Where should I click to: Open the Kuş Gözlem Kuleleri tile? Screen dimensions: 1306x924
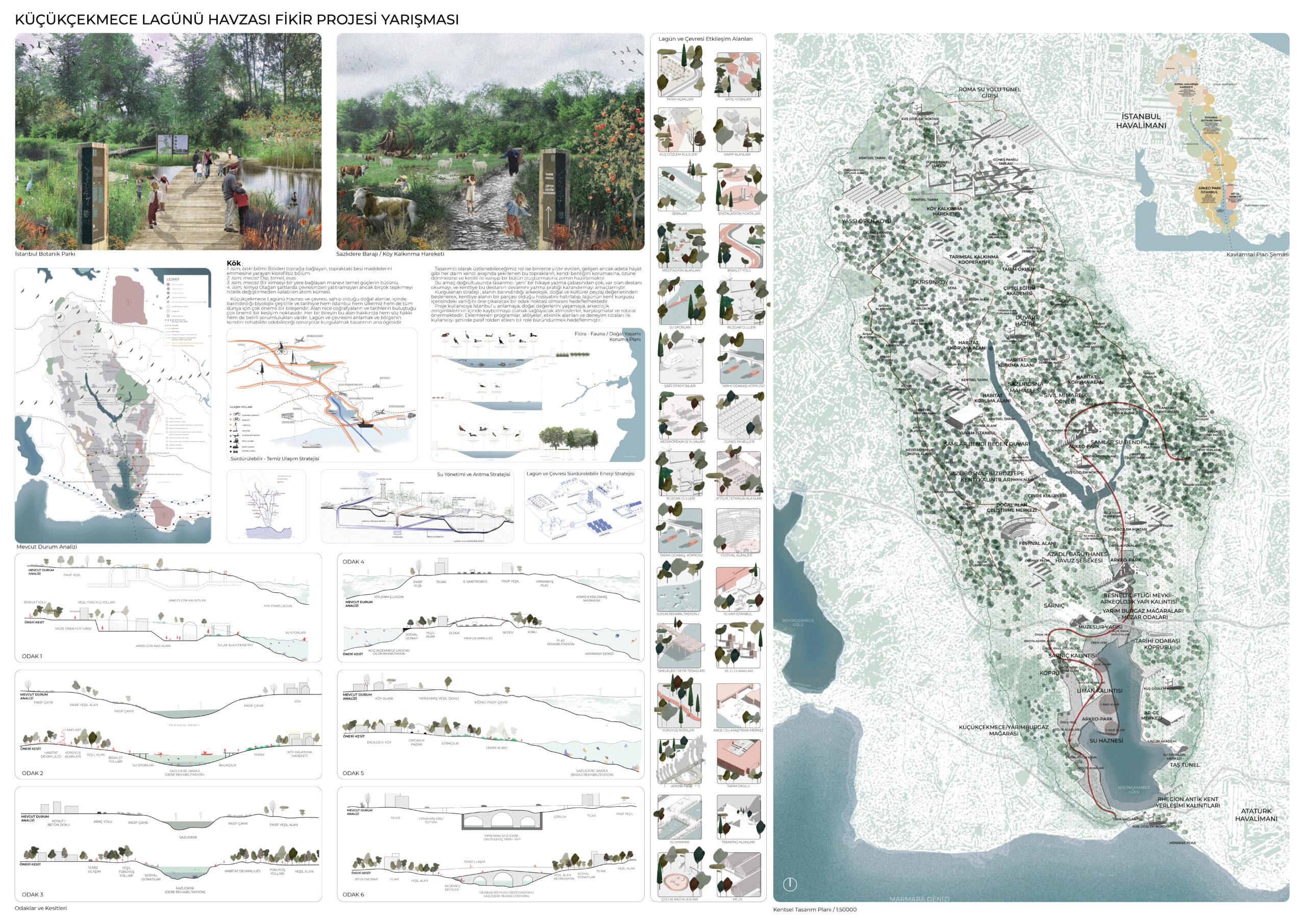point(680,130)
